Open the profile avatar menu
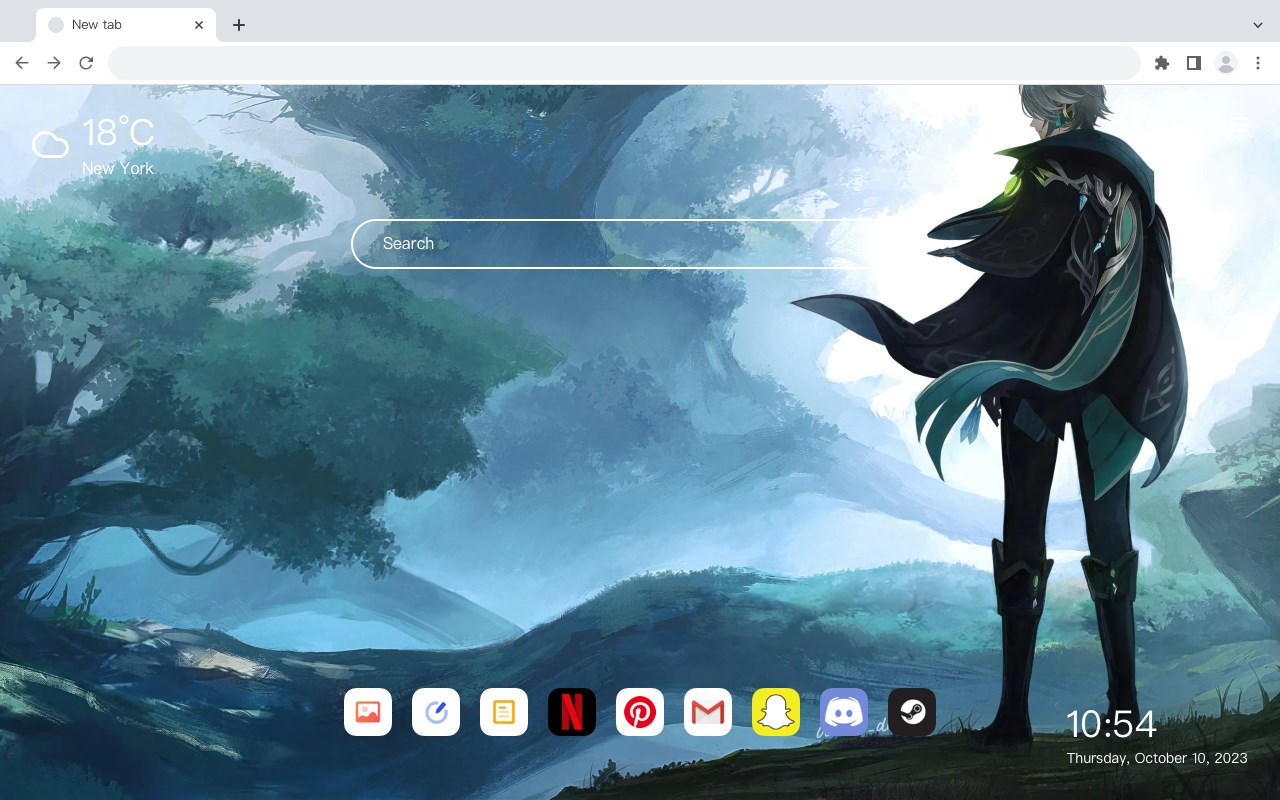Screen dimensions: 1280x800 pos(1225,63)
